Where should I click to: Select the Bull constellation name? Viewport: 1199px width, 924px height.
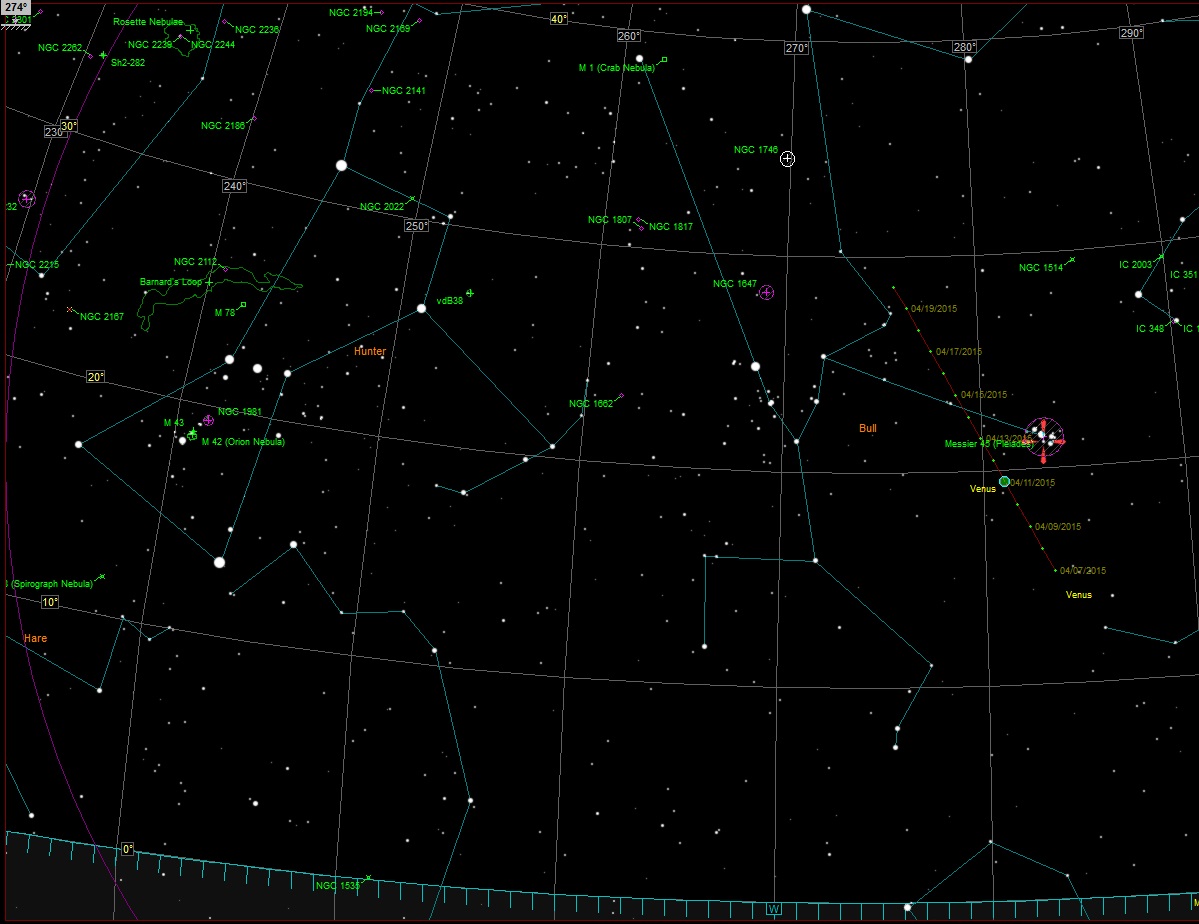[867, 428]
